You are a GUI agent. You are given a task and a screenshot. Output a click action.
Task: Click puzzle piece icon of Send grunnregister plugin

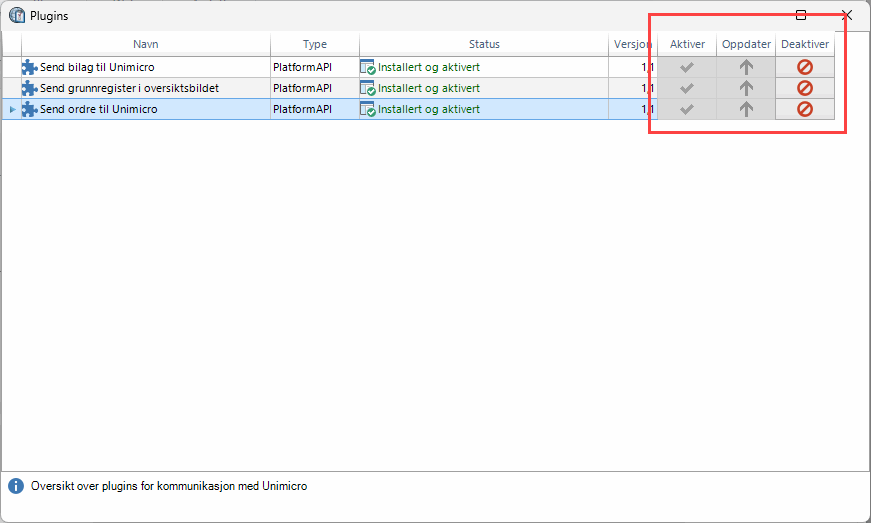pyautogui.click(x=29, y=88)
